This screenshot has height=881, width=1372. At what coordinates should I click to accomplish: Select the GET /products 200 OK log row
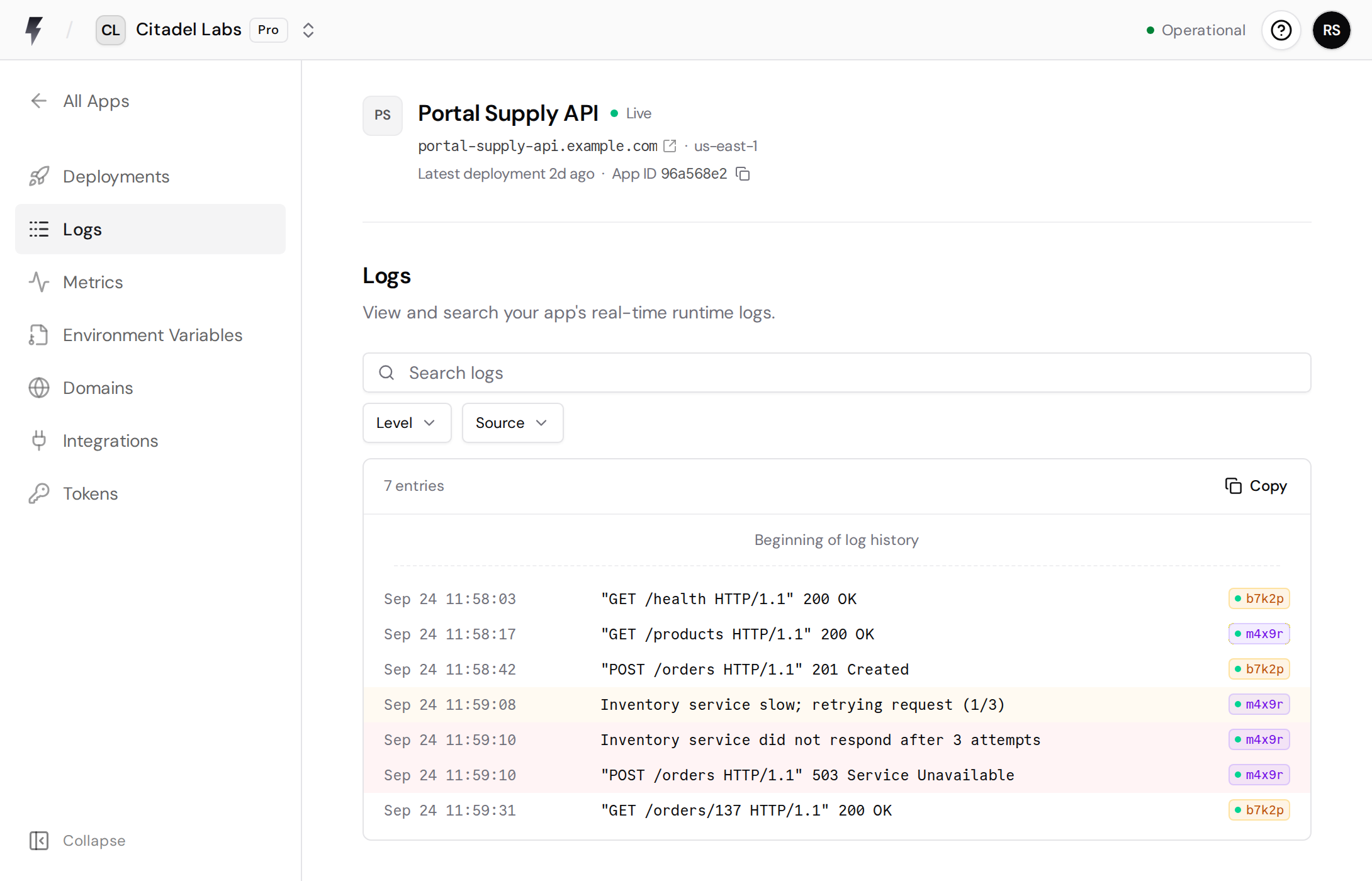836,634
